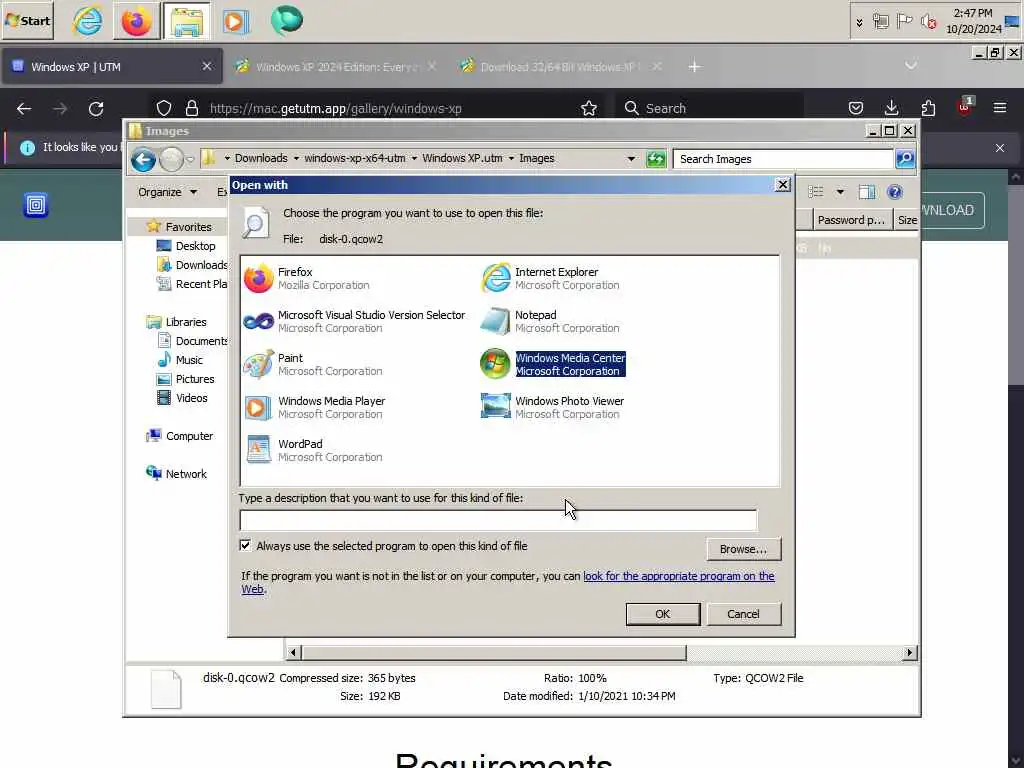
Task: Open the Music library
Action: pos(180,360)
